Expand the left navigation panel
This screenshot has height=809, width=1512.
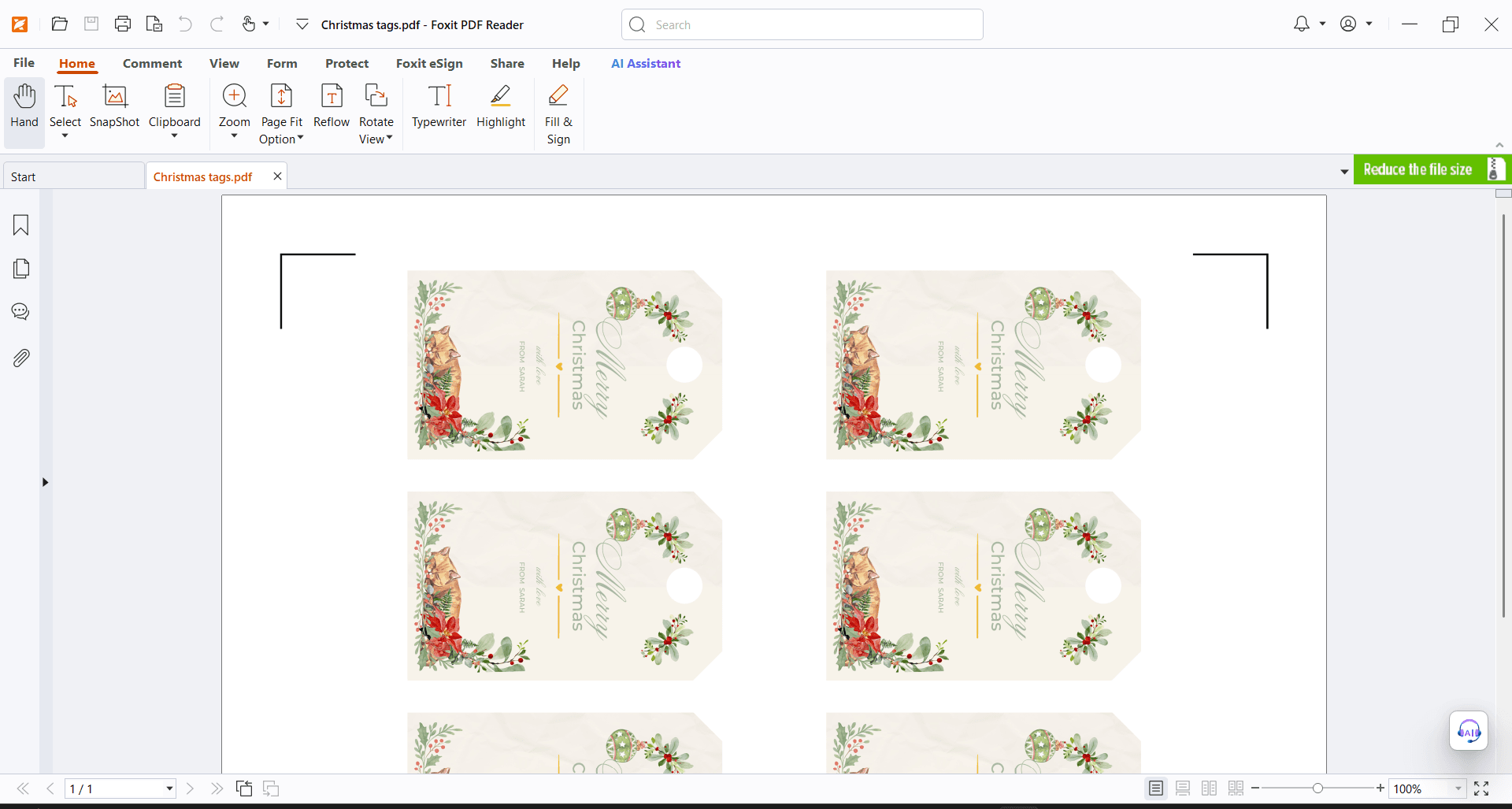tap(45, 482)
